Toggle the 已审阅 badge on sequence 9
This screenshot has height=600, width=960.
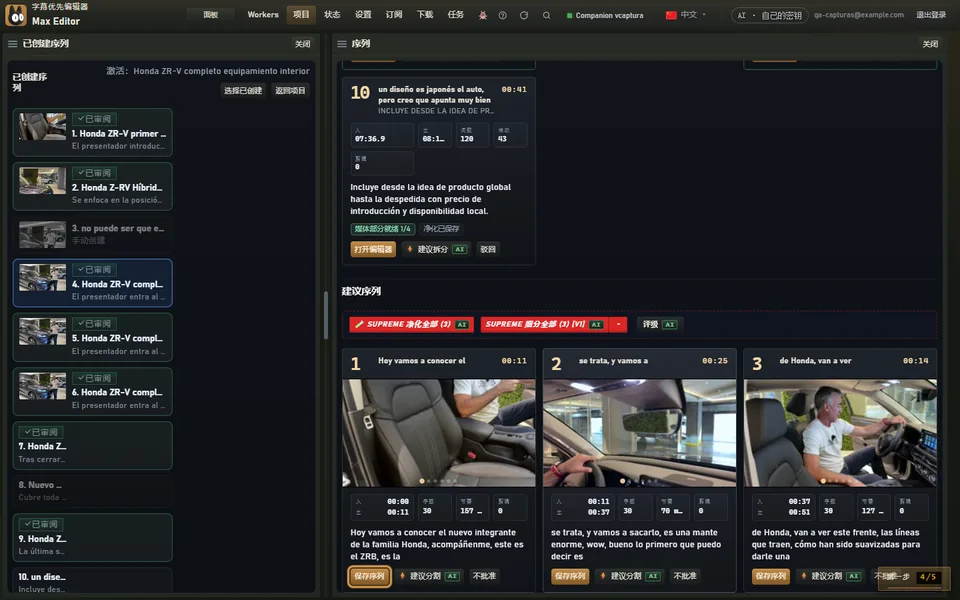[40, 524]
